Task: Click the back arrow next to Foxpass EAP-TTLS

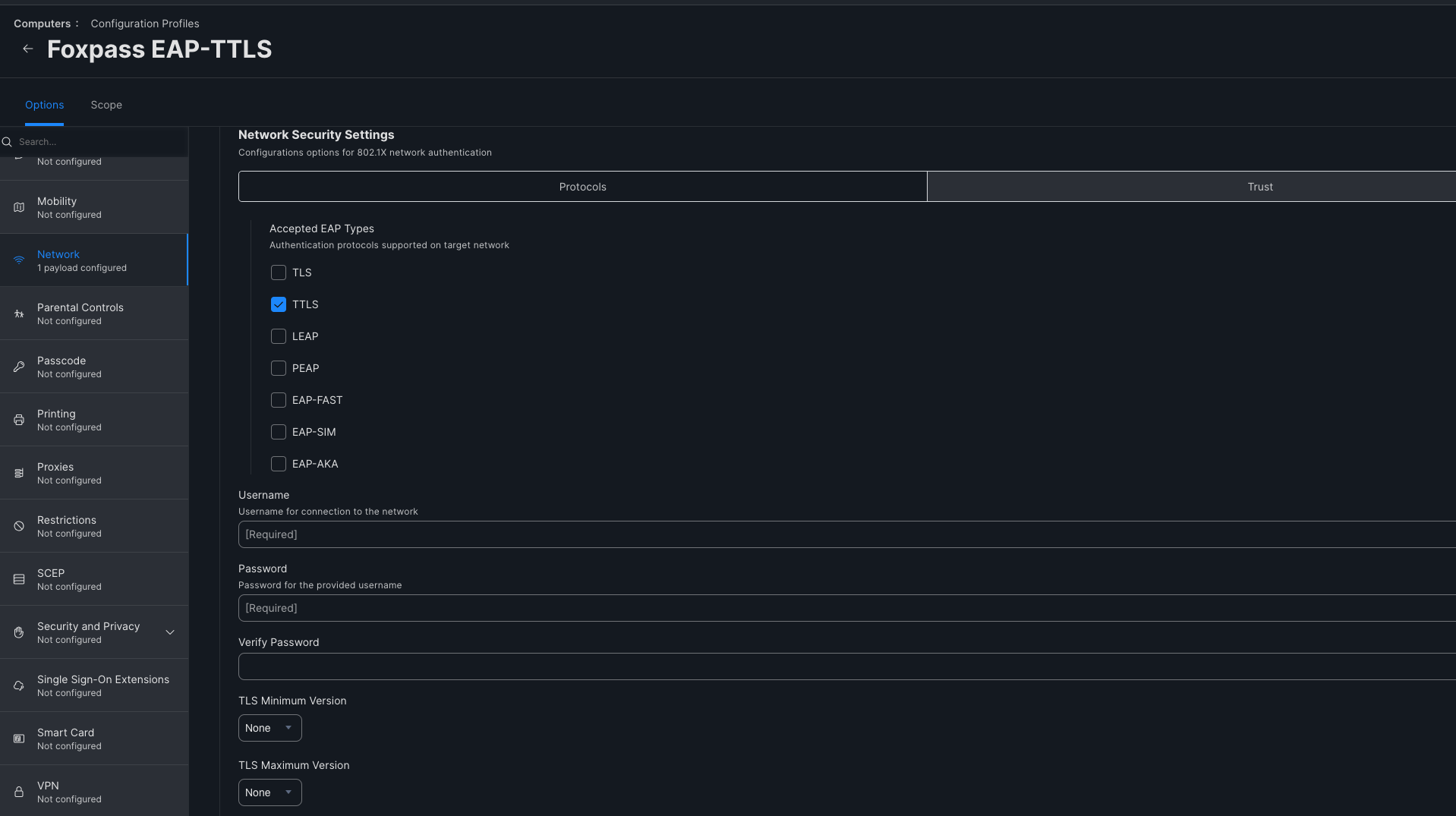Action: pyautogui.click(x=28, y=49)
